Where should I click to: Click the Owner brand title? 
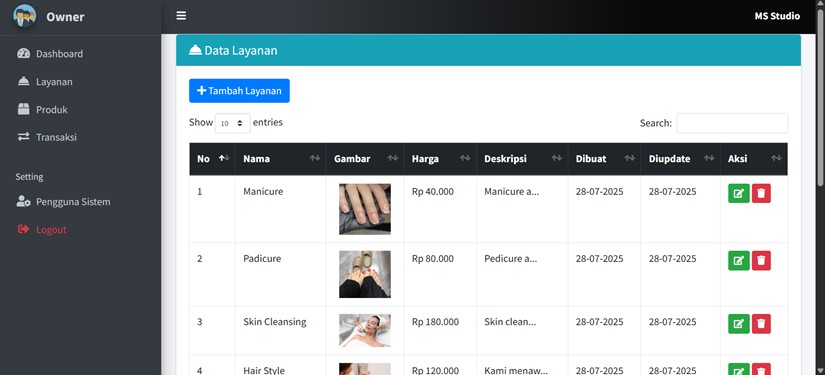pyautogui.click(x=65, y=16)
